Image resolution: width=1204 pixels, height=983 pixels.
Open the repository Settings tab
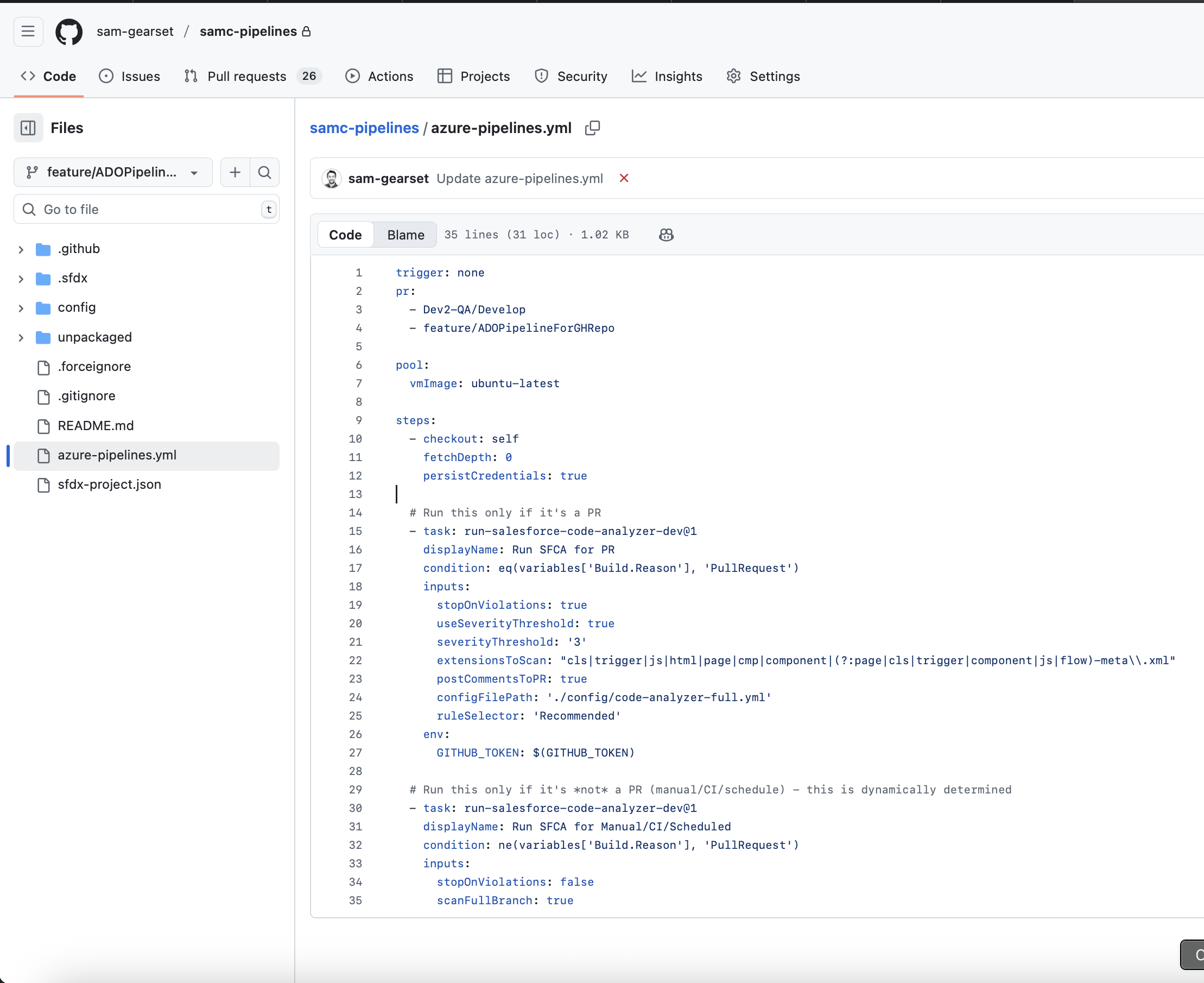coord(763,77)
